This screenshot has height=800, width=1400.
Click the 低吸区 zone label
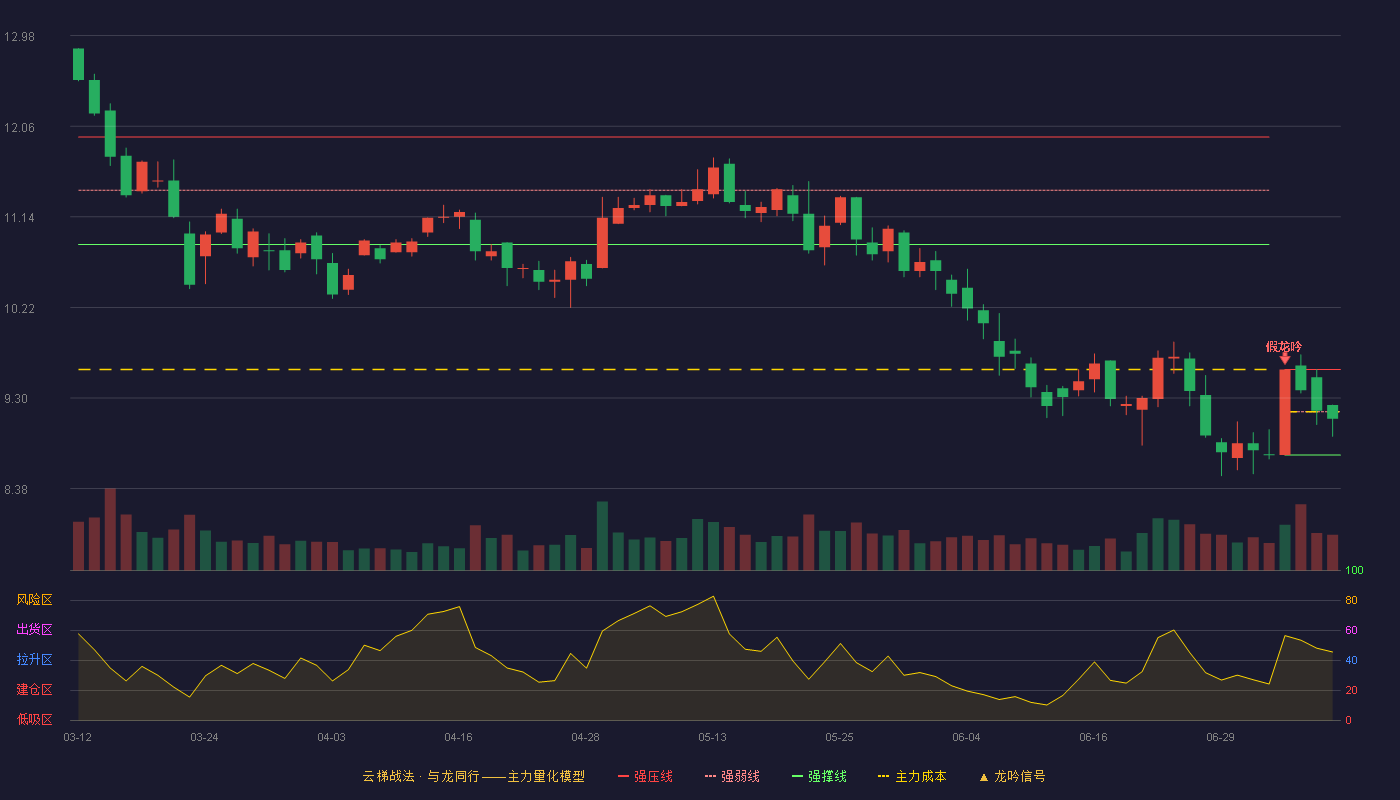[34, 719]
